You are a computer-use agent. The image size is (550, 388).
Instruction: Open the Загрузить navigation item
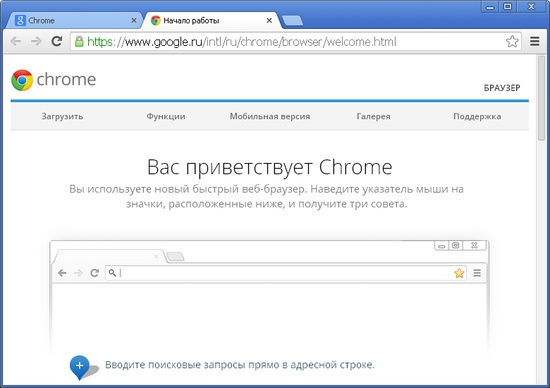(62, 116)
